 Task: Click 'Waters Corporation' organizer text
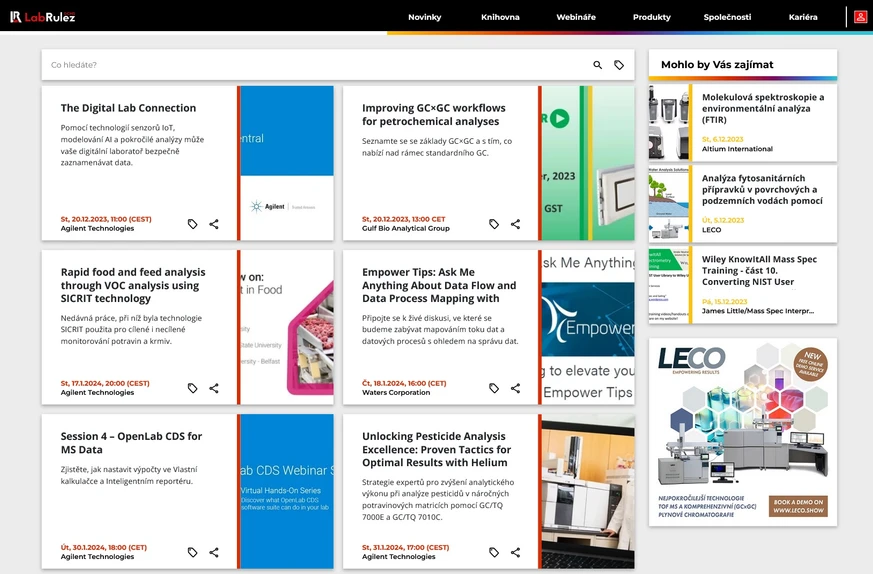coord(396,393)
